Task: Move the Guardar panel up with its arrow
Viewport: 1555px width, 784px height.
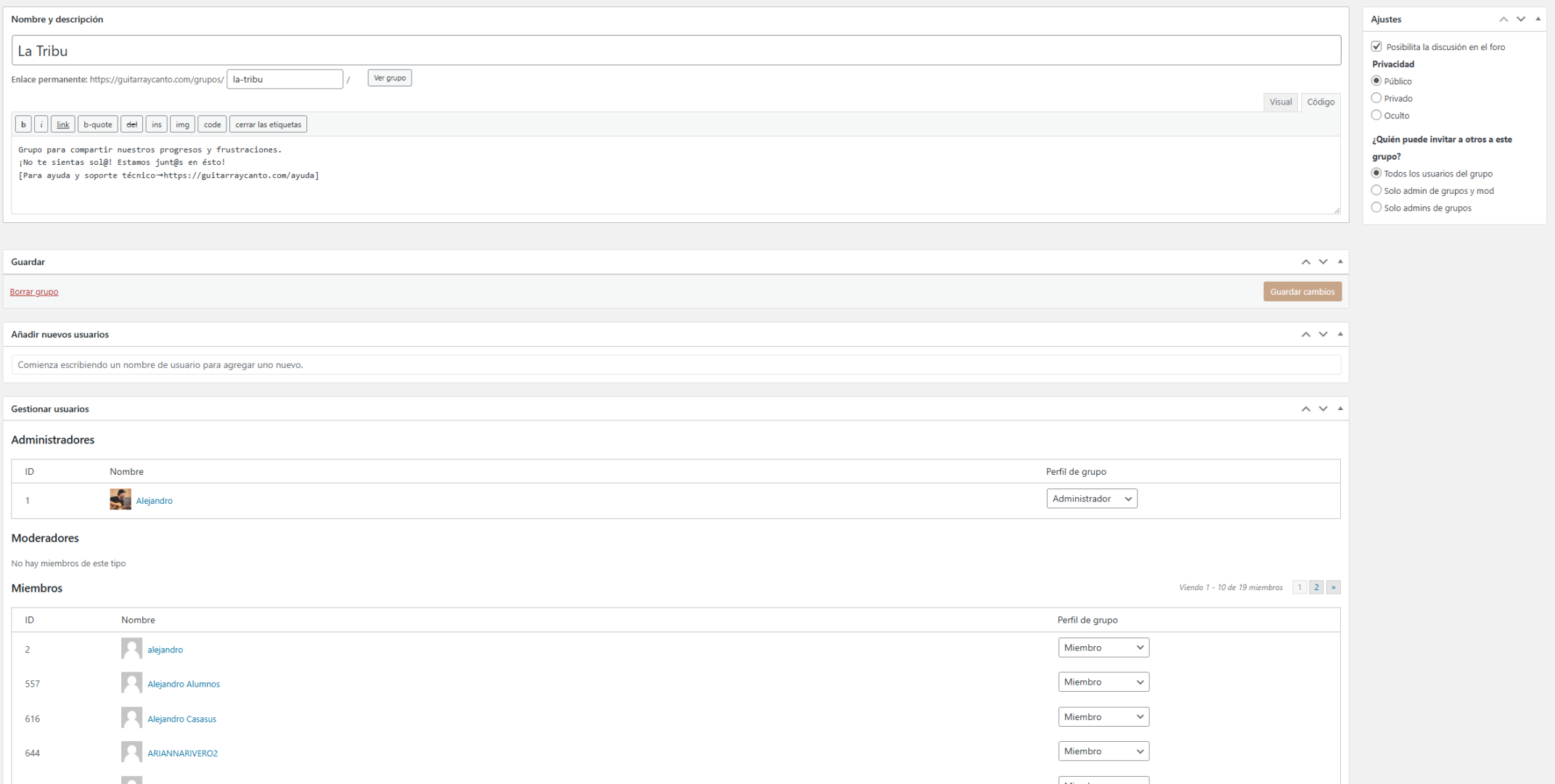Action: [1305, 262]
